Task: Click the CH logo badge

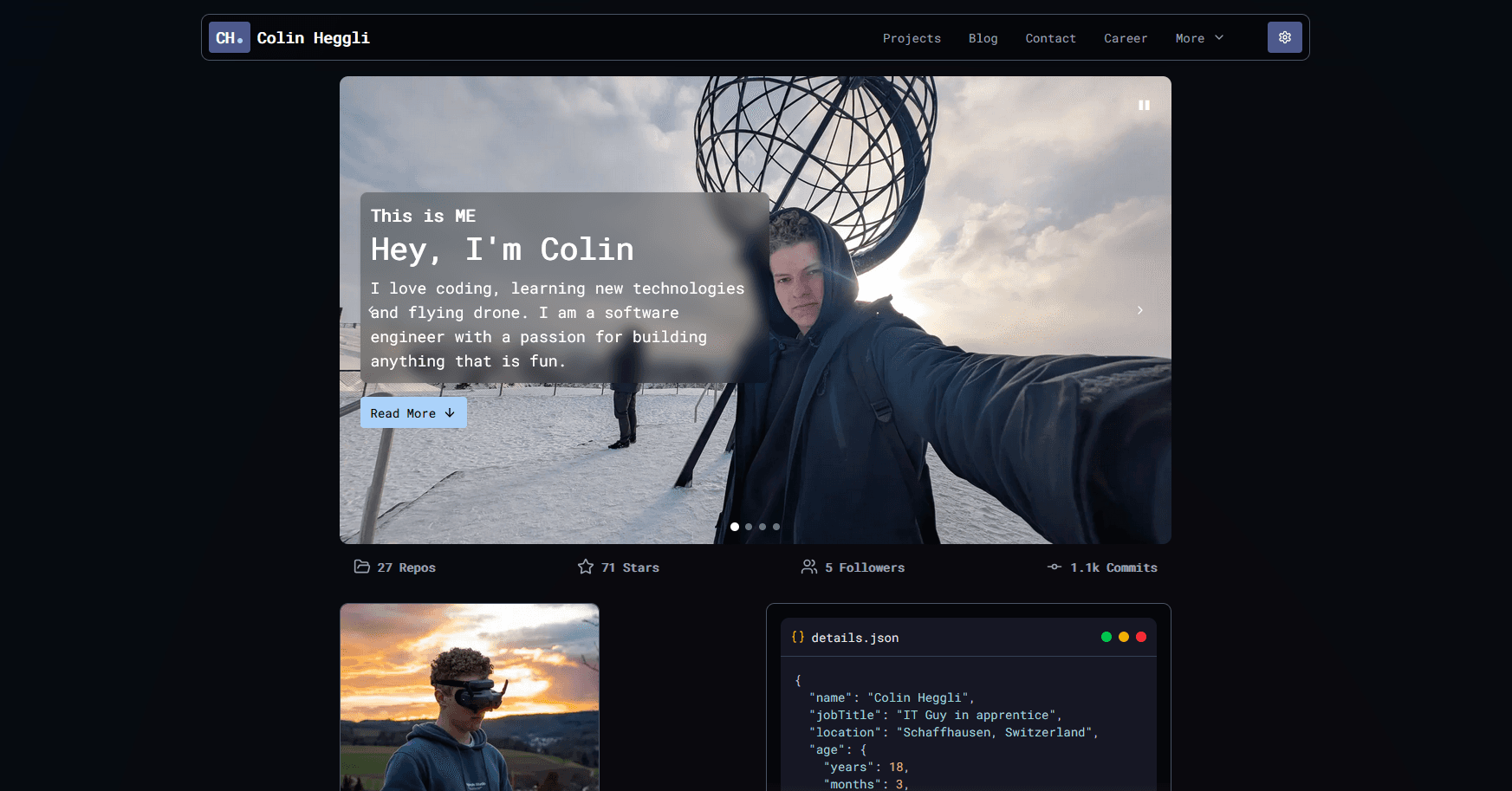Action: coord(230,37)
